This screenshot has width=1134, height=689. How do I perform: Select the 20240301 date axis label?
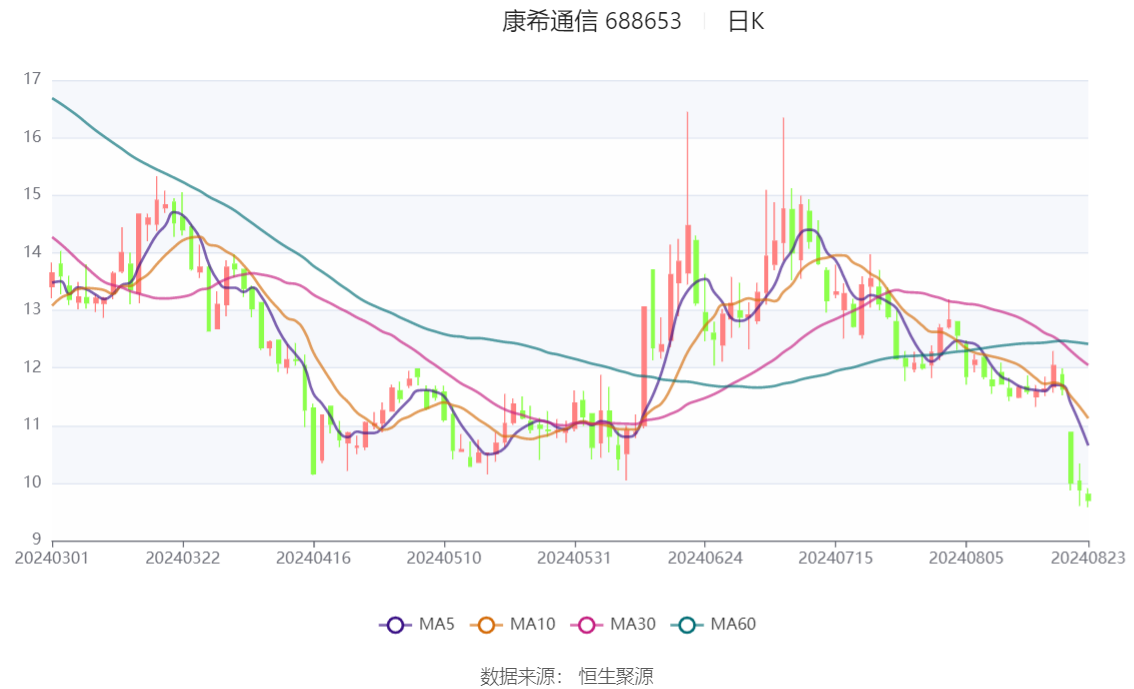(x=52, y=558)
